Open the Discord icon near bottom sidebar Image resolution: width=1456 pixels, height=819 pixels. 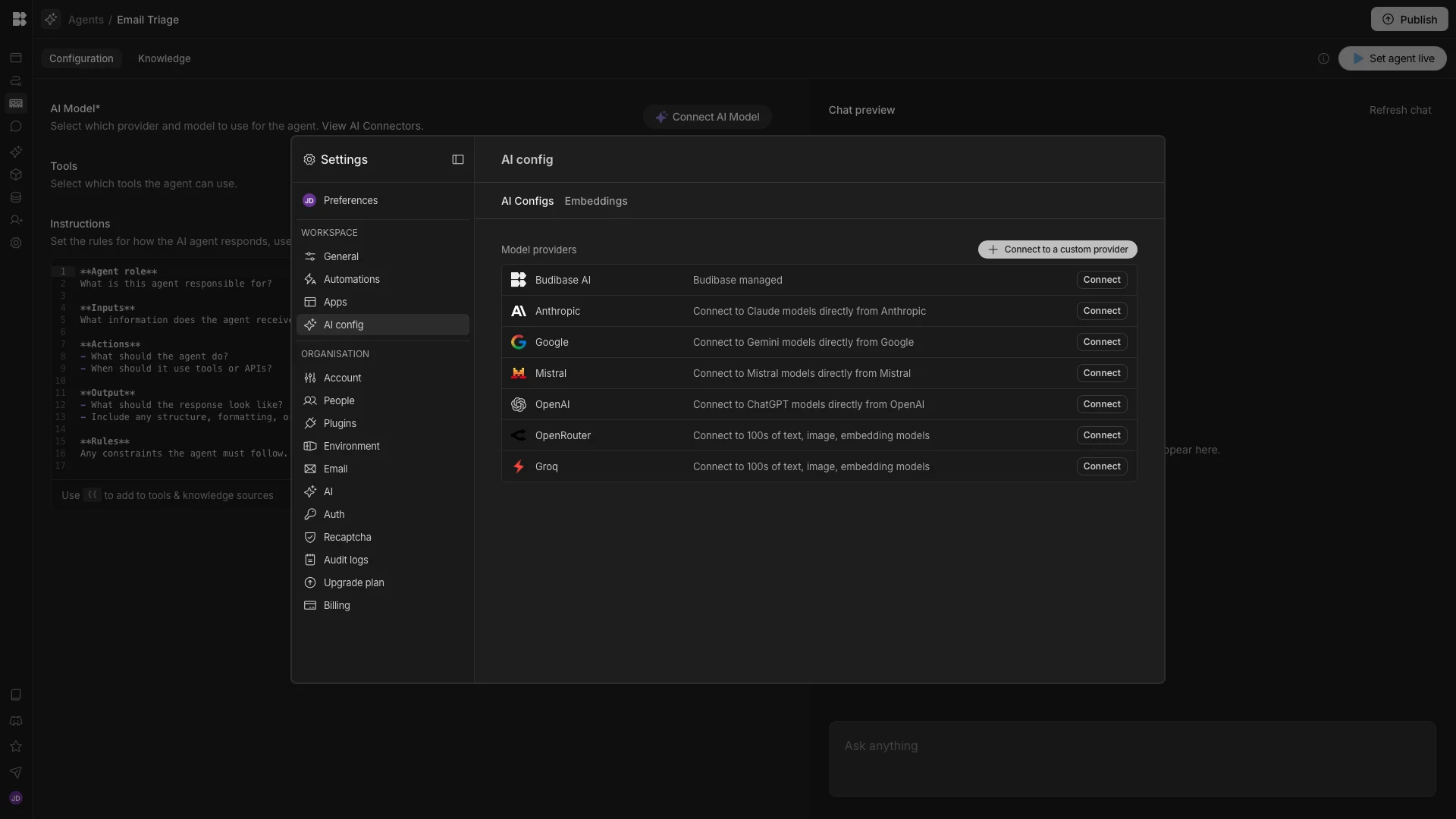coord(16,721)
